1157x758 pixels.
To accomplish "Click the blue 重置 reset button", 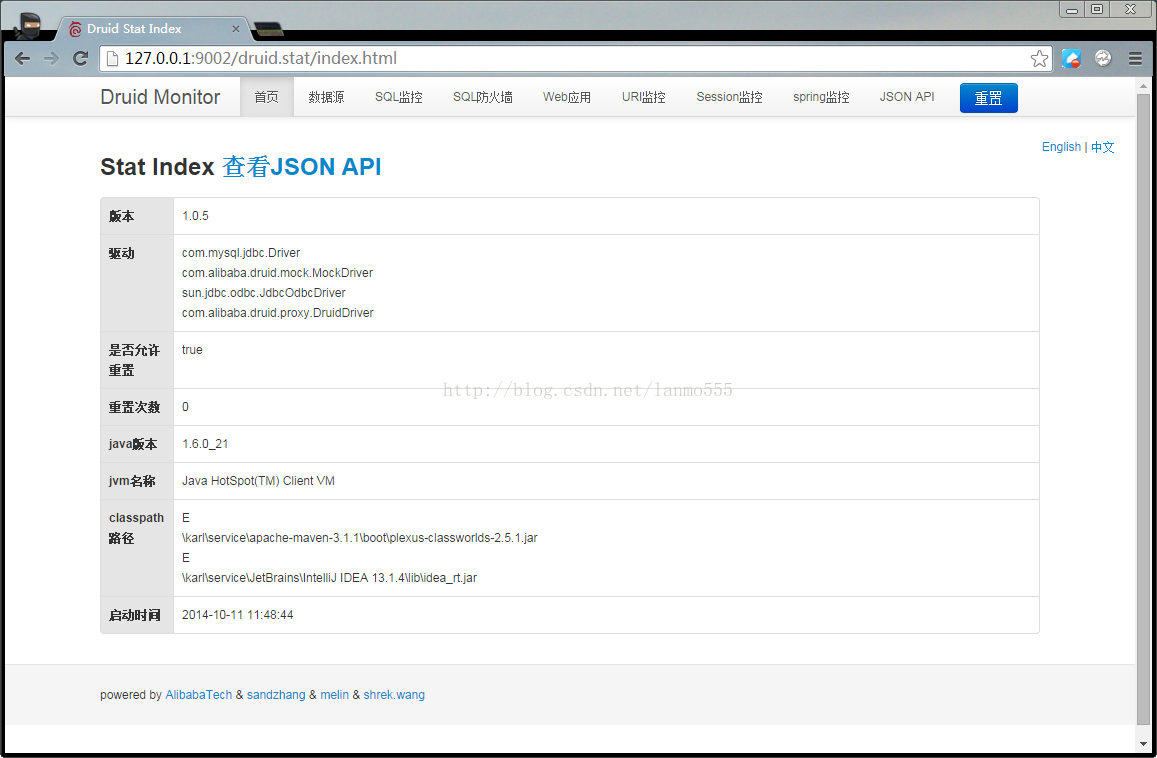I will (989, 97).
